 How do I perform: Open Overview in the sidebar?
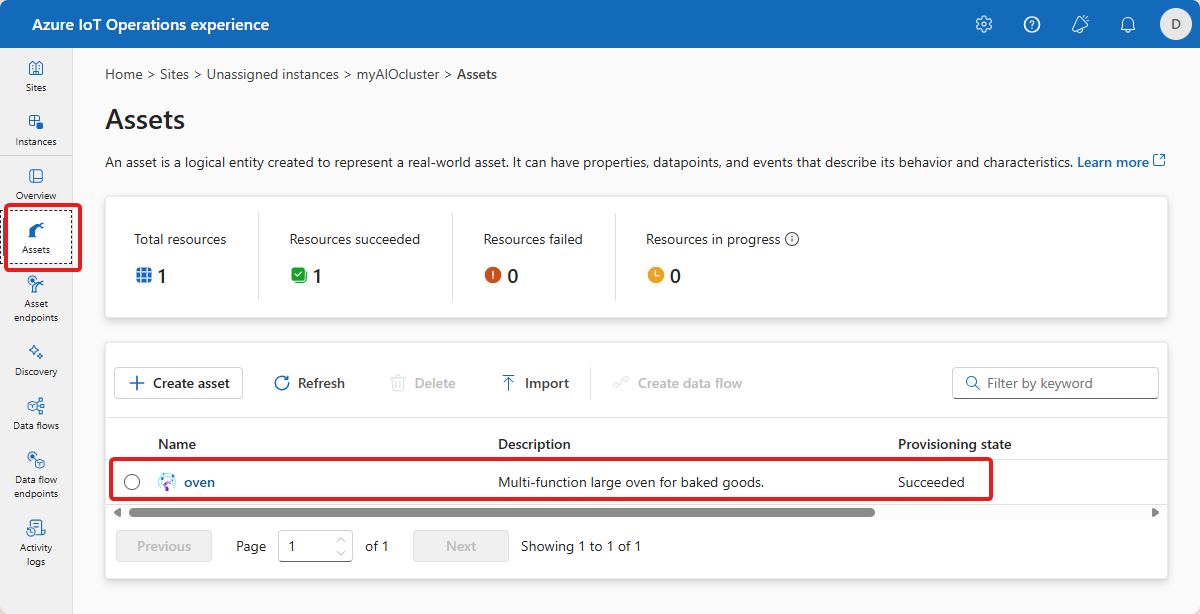click(36, 184)
